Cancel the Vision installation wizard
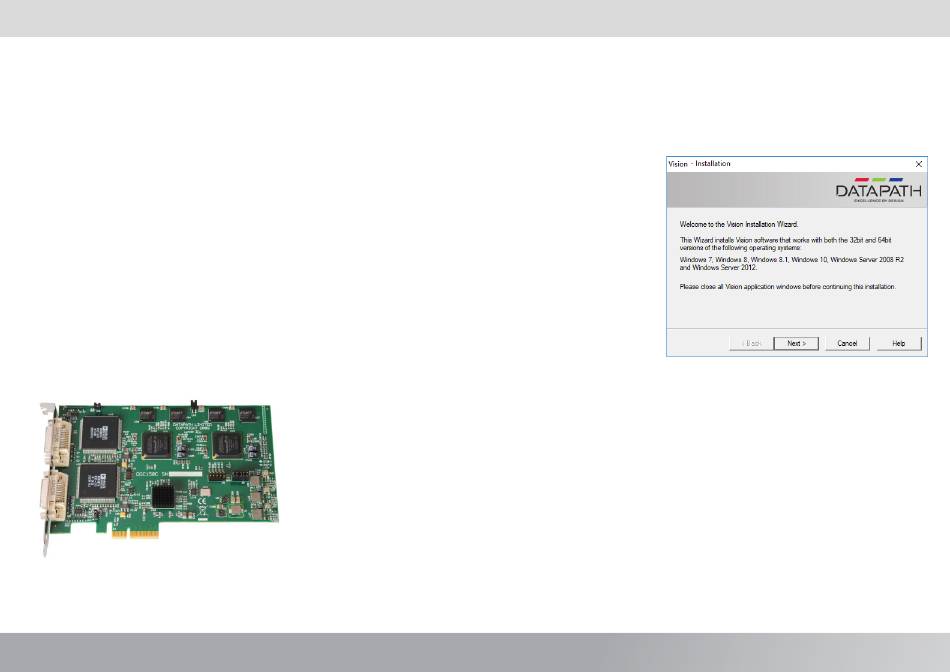The image size is (950, 672). (847, 344)
